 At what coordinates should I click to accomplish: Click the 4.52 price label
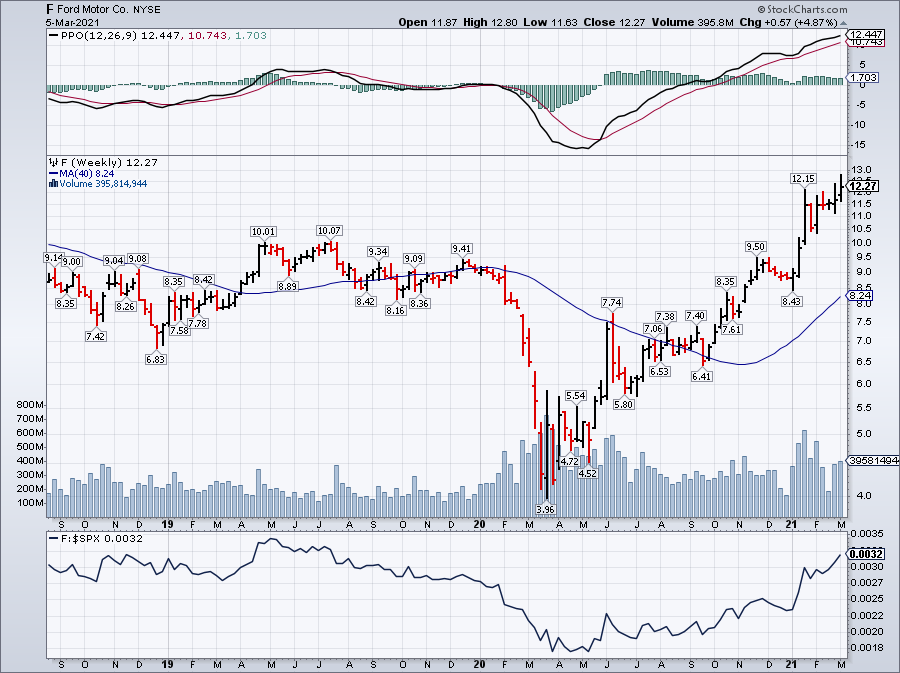coord(588,473)
